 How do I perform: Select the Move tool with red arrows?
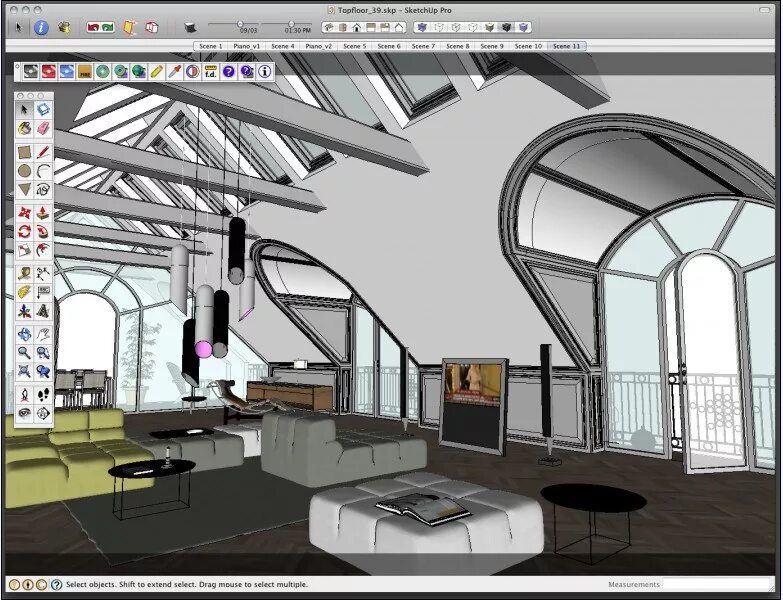24,213
